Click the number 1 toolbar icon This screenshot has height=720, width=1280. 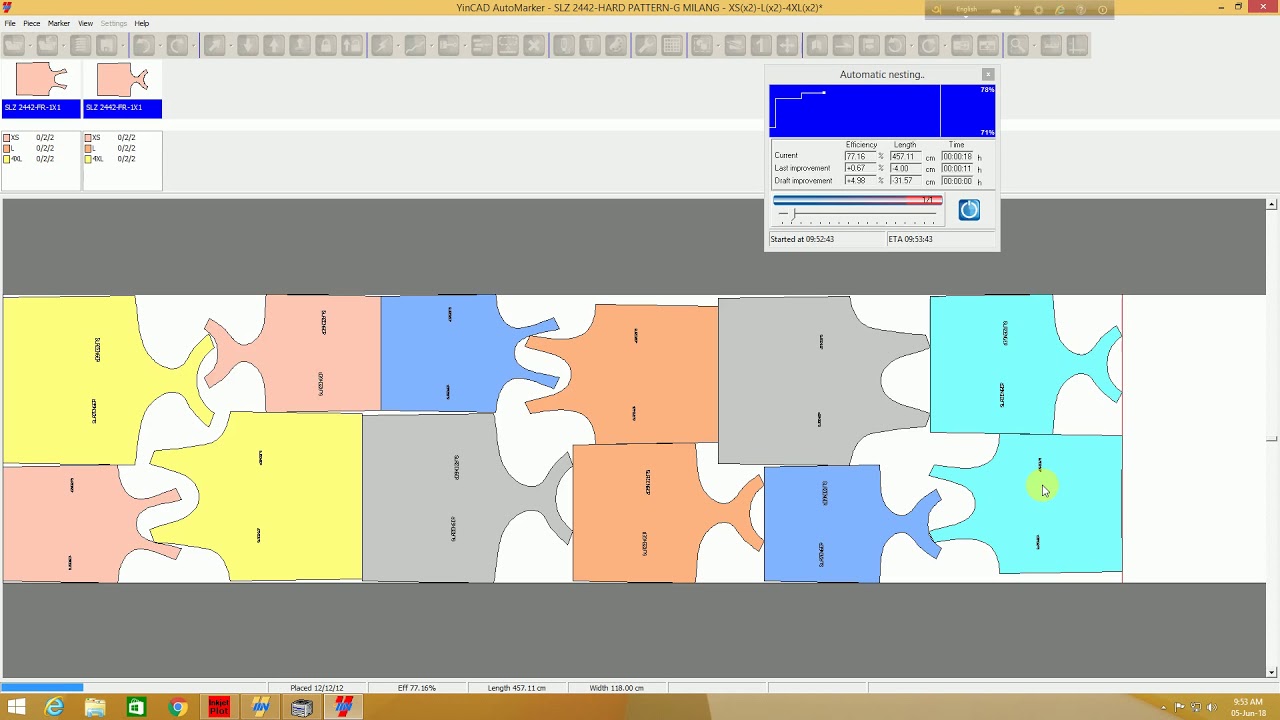(761, 45)
